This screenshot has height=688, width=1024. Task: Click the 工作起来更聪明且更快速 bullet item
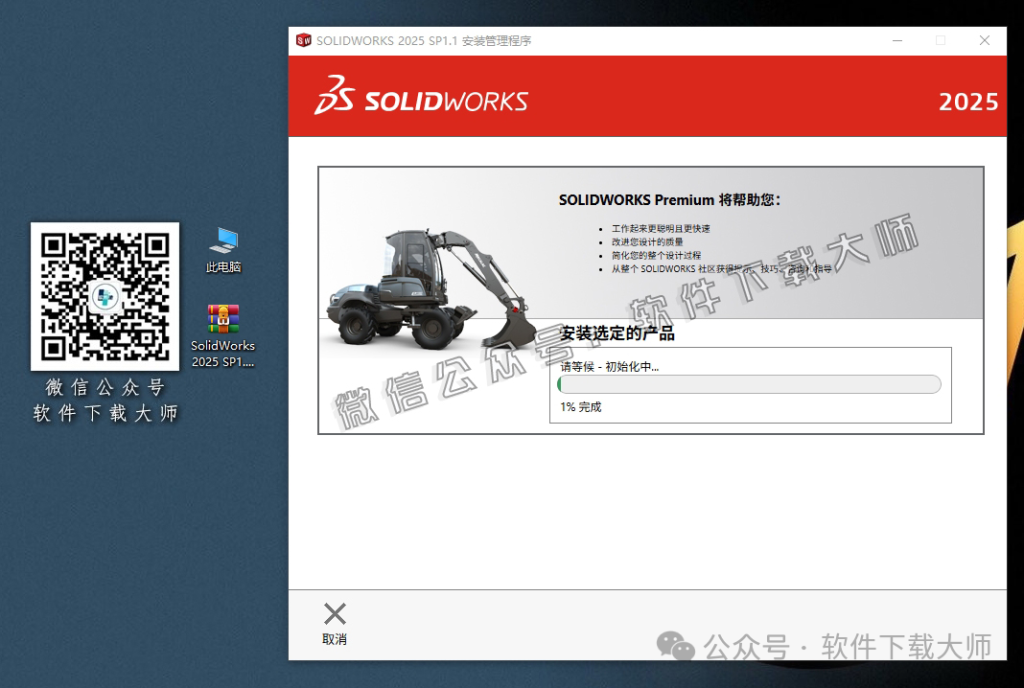click(x=662, y=228)
